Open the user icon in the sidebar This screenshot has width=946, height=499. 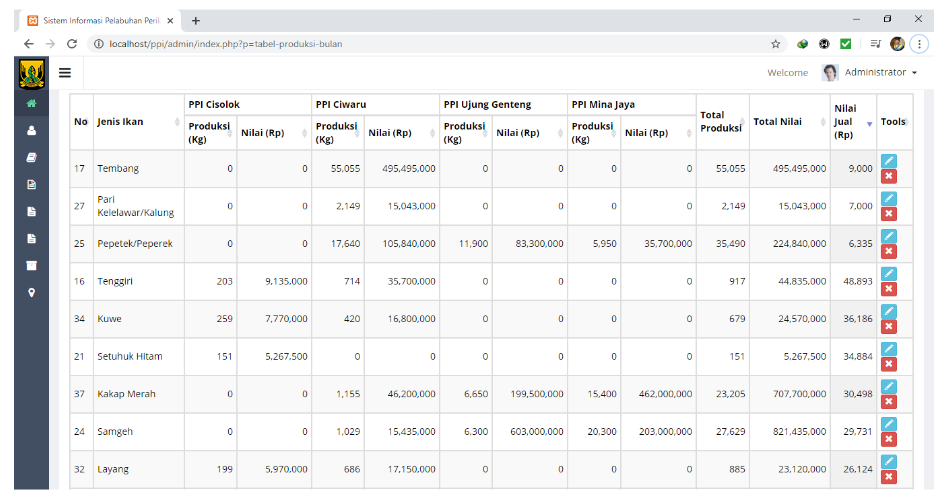[31, 130]
